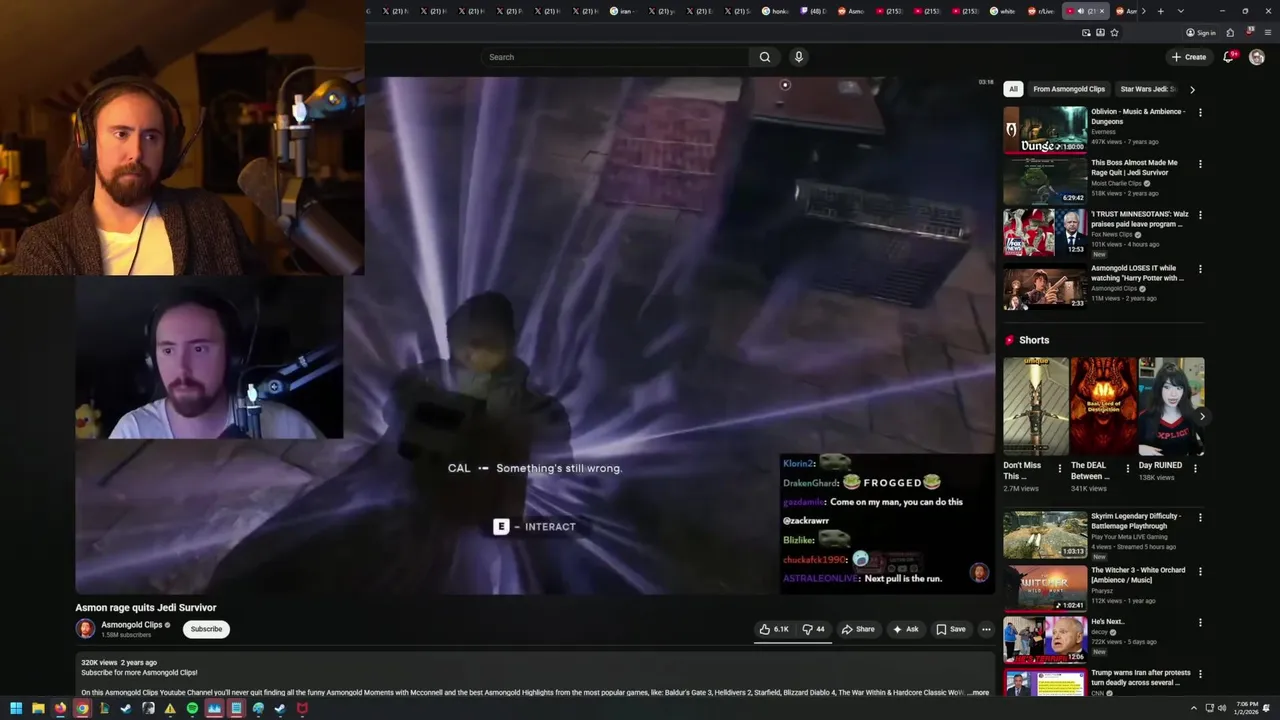The width and height of the screenshot is (1280, 720).
Task: Click the Share button under the video
Action: [858, 629]
